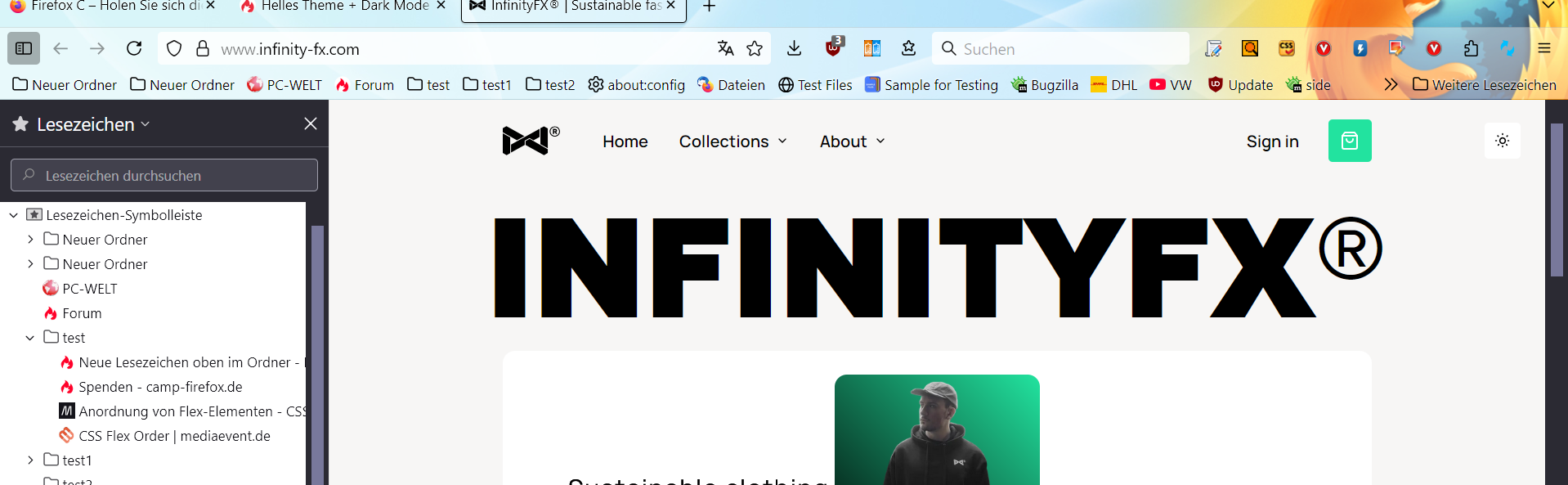Screen dimensions: 1568x485
Task: Close the Lesezeichen sidebar
Action: [x=311, y=123]
